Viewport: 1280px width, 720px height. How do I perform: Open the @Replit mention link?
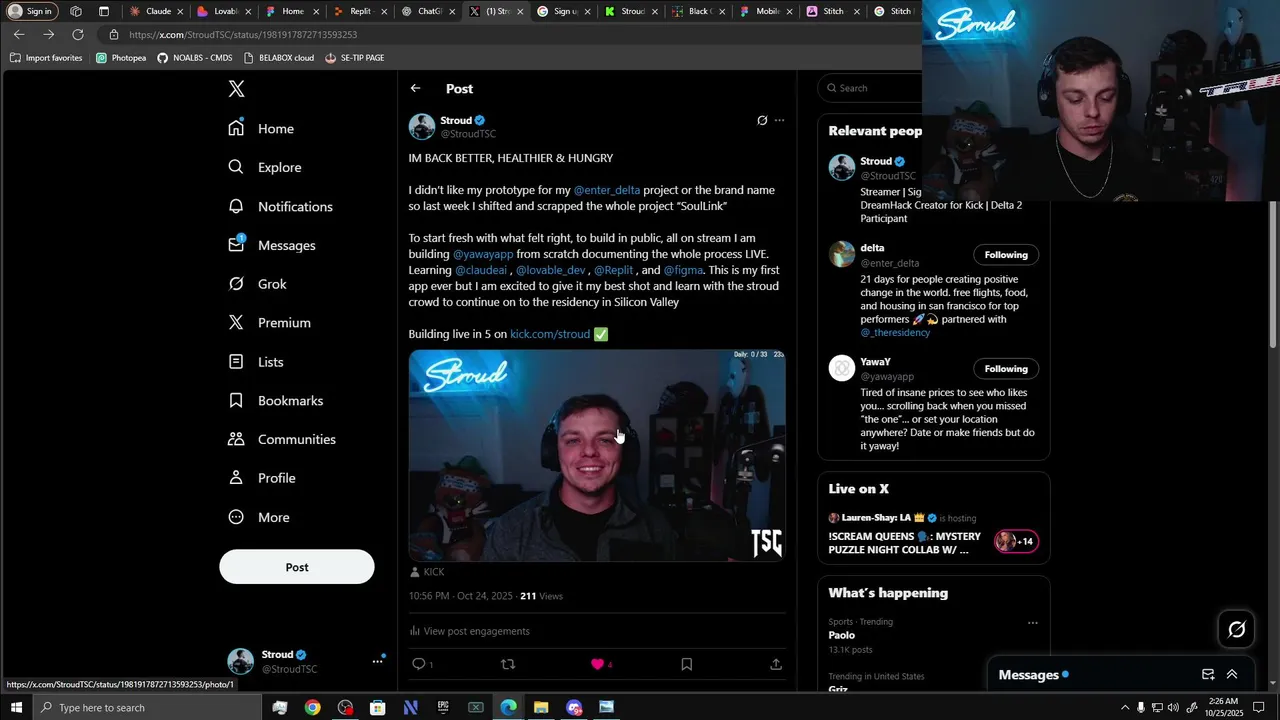(613, 270)
